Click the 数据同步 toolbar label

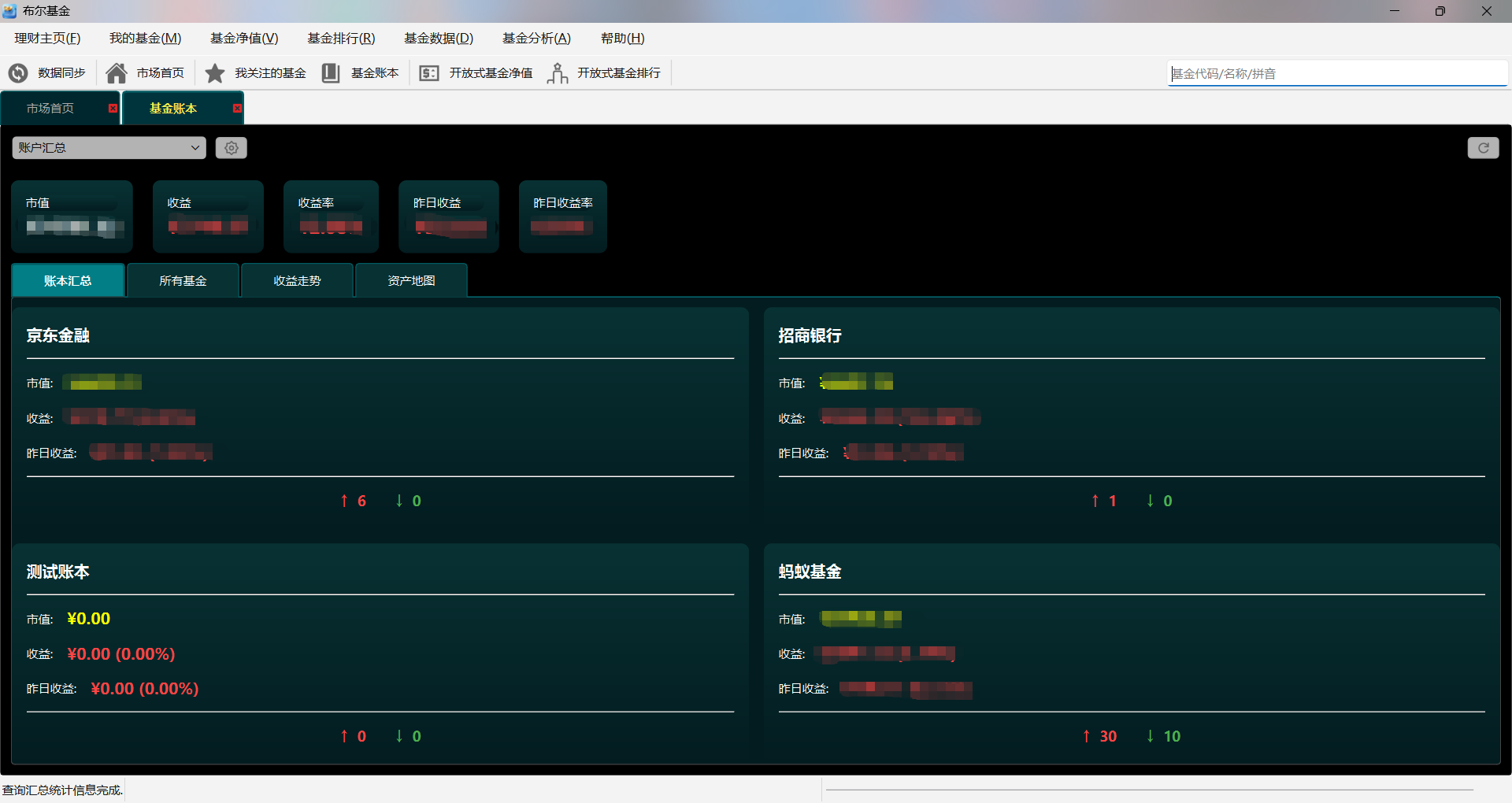pyautogui.click(x=61, y=73)
